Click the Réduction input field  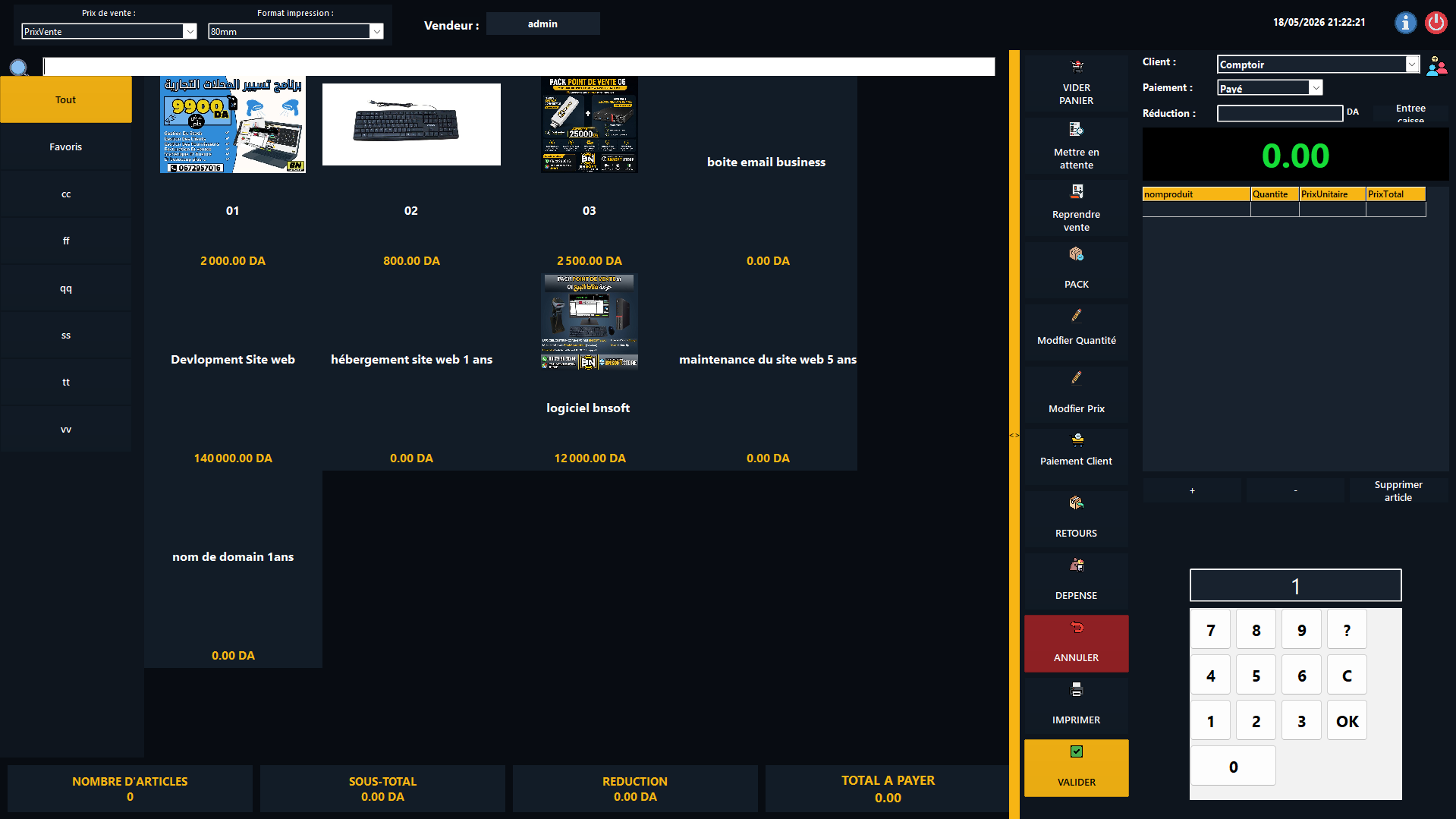pyautogui.click(x=1280, y=113)
